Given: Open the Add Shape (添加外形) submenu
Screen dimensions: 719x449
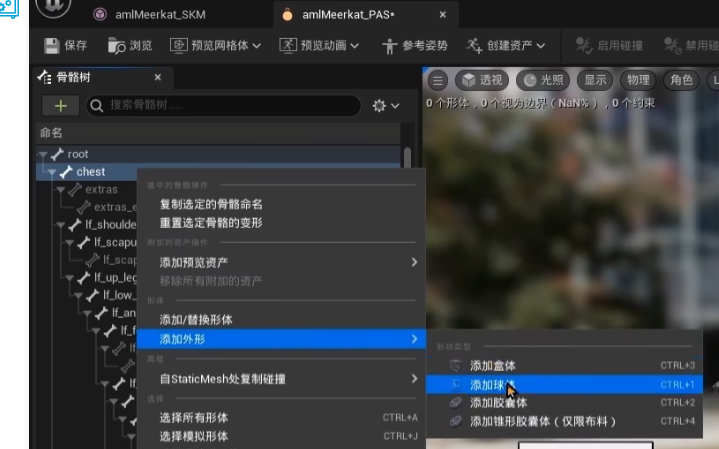Looking at the screenshot, I should 282,339.
